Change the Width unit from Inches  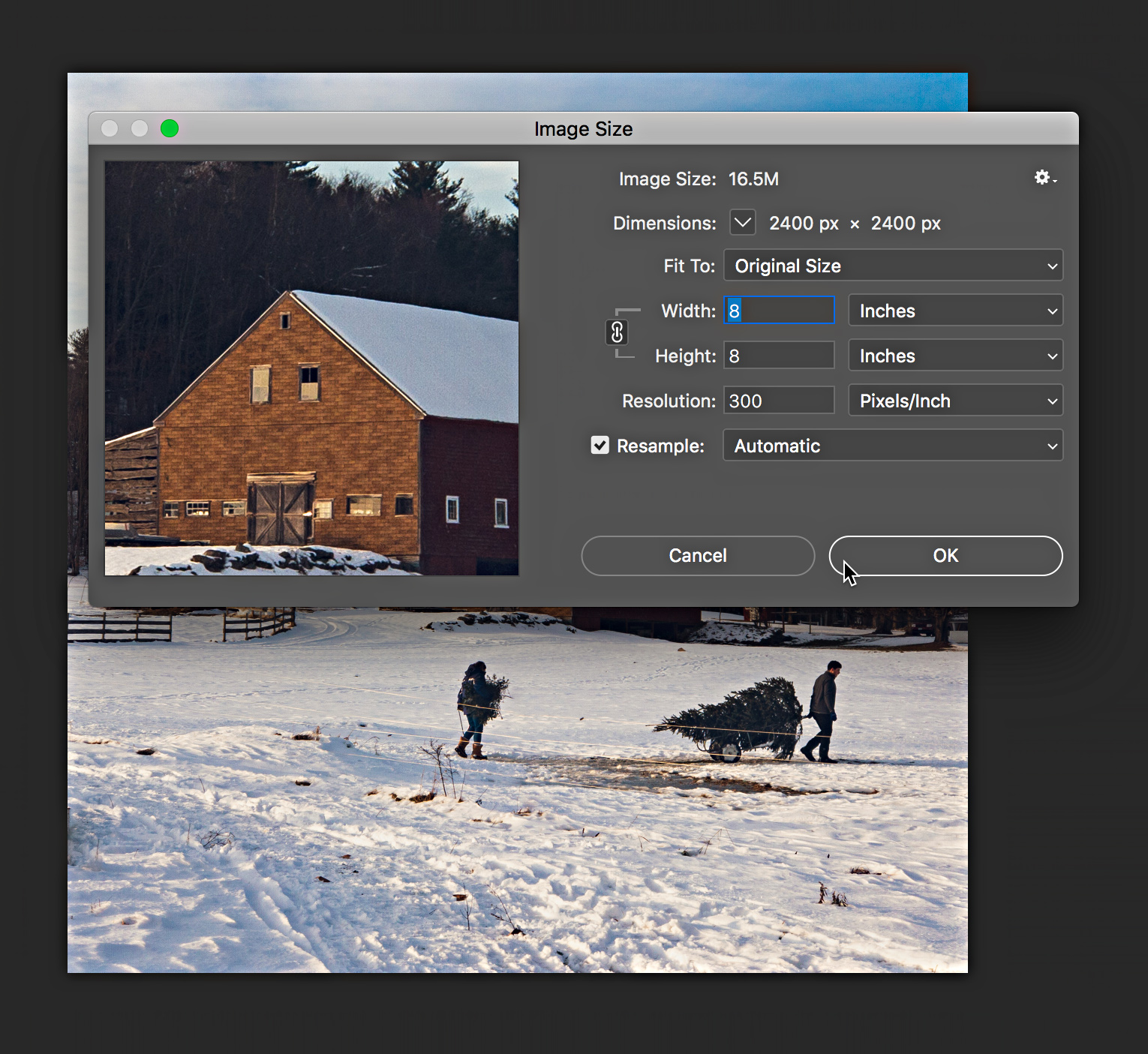(x=955, y=310)
